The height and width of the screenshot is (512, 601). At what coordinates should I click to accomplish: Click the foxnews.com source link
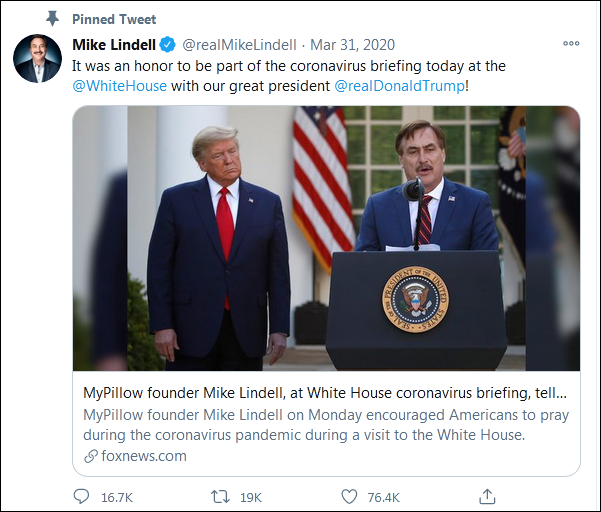[x=143, y=456]
